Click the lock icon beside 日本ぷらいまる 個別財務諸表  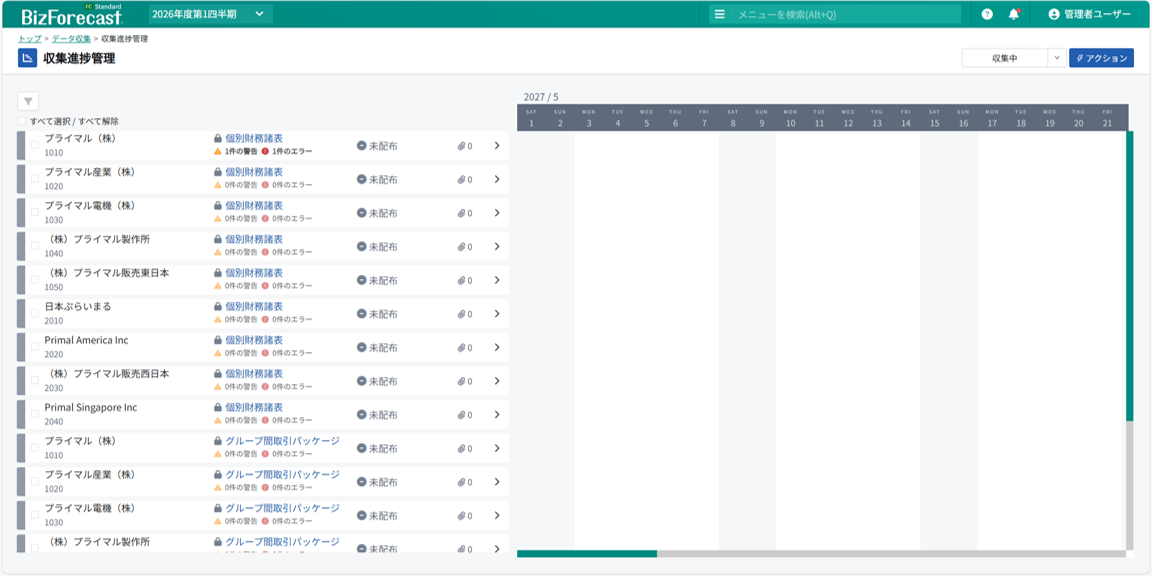tap(217, 307)
